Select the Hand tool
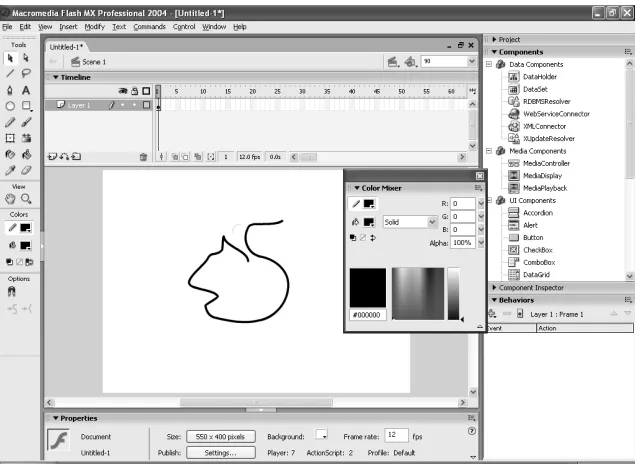 [x=10, y=199]
